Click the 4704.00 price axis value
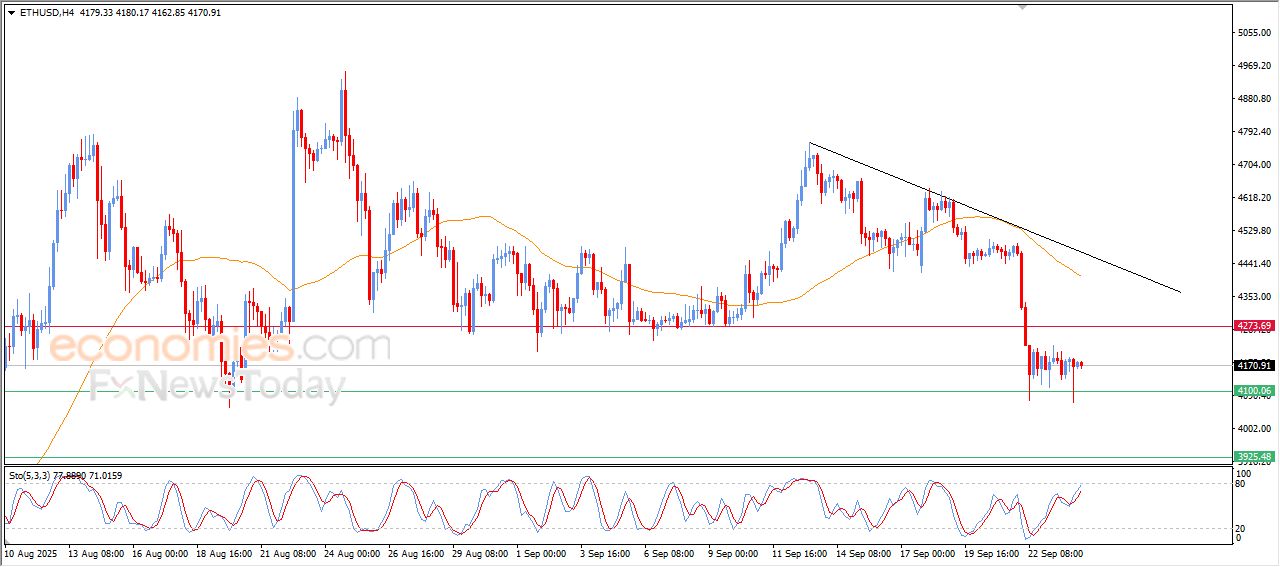This screenshot has width=1280, height=567. [x=1254, y=165]
